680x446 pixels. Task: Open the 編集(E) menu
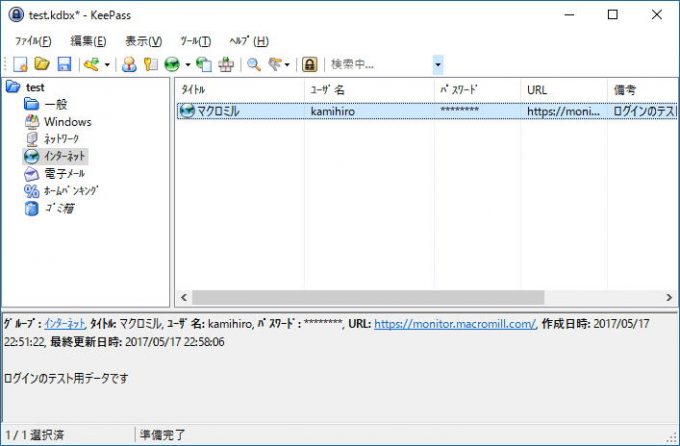pyautogui.click(x=88, y=41)
